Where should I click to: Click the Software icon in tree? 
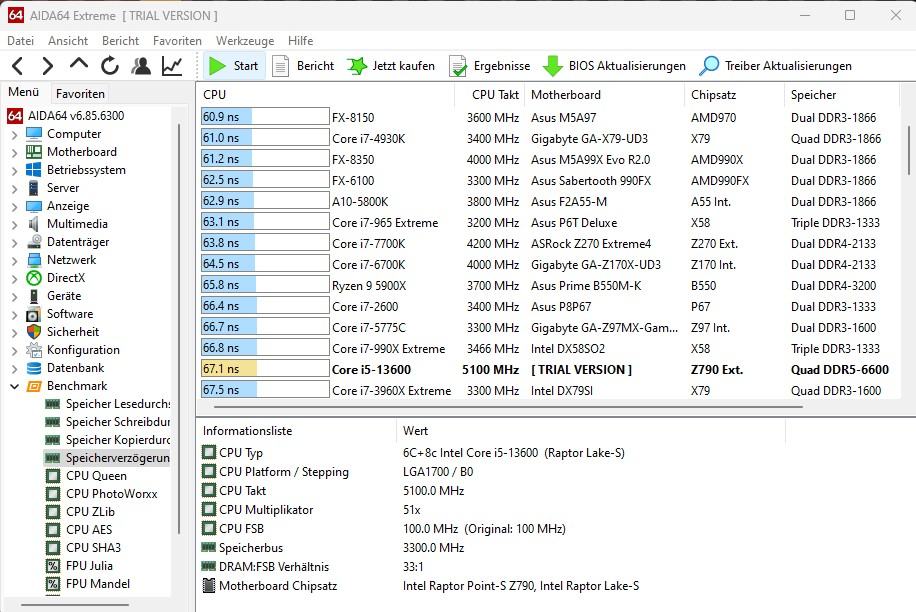(34, 314)
